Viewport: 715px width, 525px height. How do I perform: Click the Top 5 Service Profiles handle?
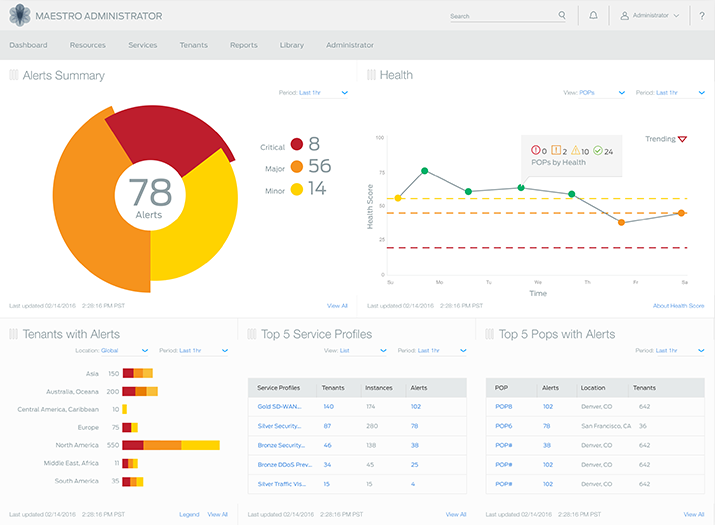(x=252, y=334)
